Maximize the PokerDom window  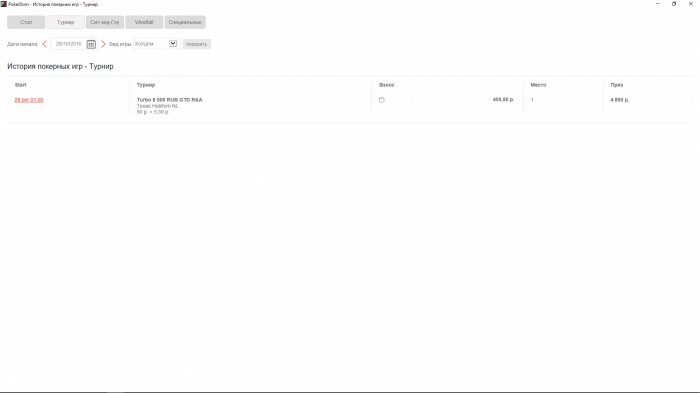[x=674, y=4]
